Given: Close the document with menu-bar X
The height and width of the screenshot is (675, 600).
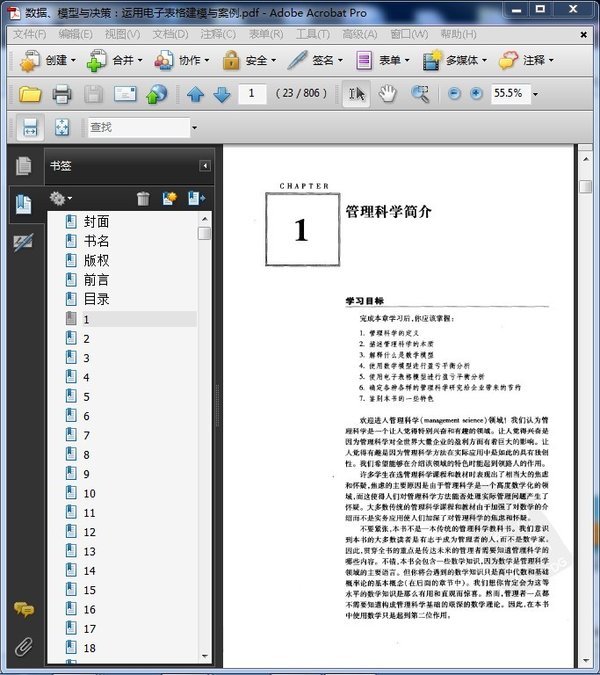Looking at the screenshot, I should pos(583,34).
